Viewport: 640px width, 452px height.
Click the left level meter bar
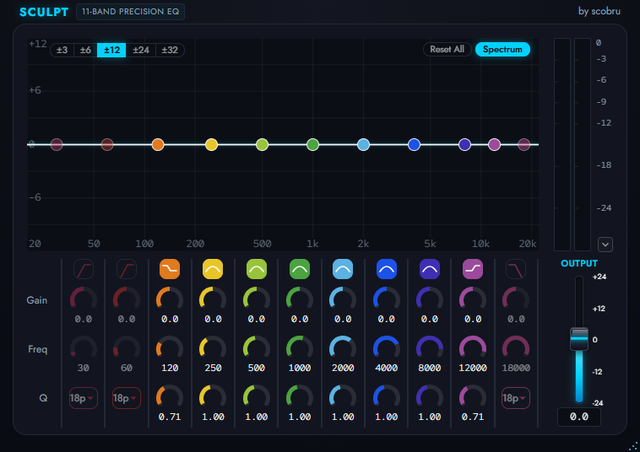(562, 145)
